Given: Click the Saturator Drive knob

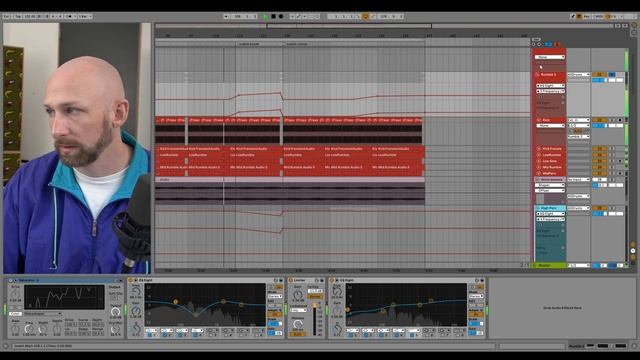Looking at the screenshot, I should point(15,294).
